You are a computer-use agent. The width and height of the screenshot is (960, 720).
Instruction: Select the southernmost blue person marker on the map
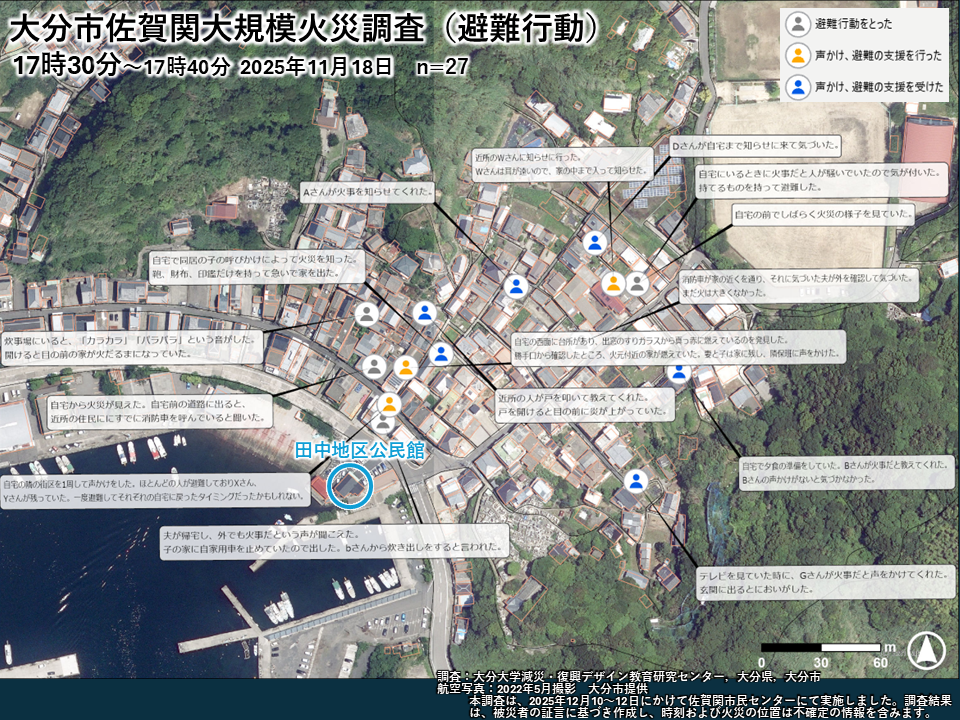(x=636, y=481)
